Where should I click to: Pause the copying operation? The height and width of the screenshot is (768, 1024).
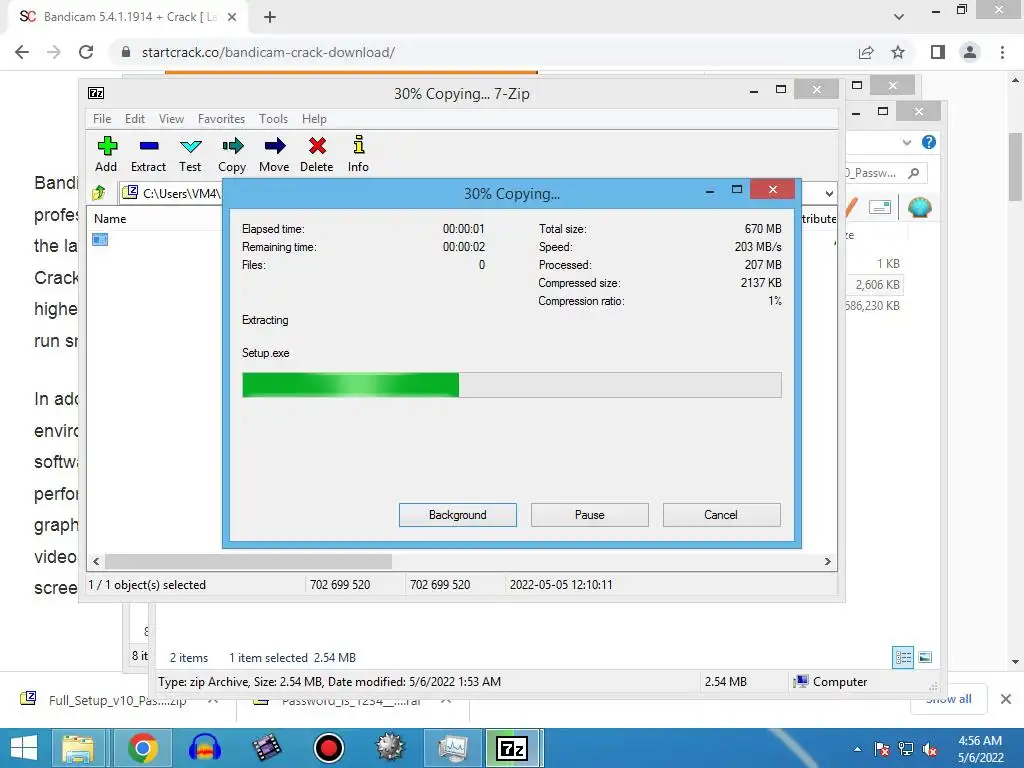tap(590, 515)
